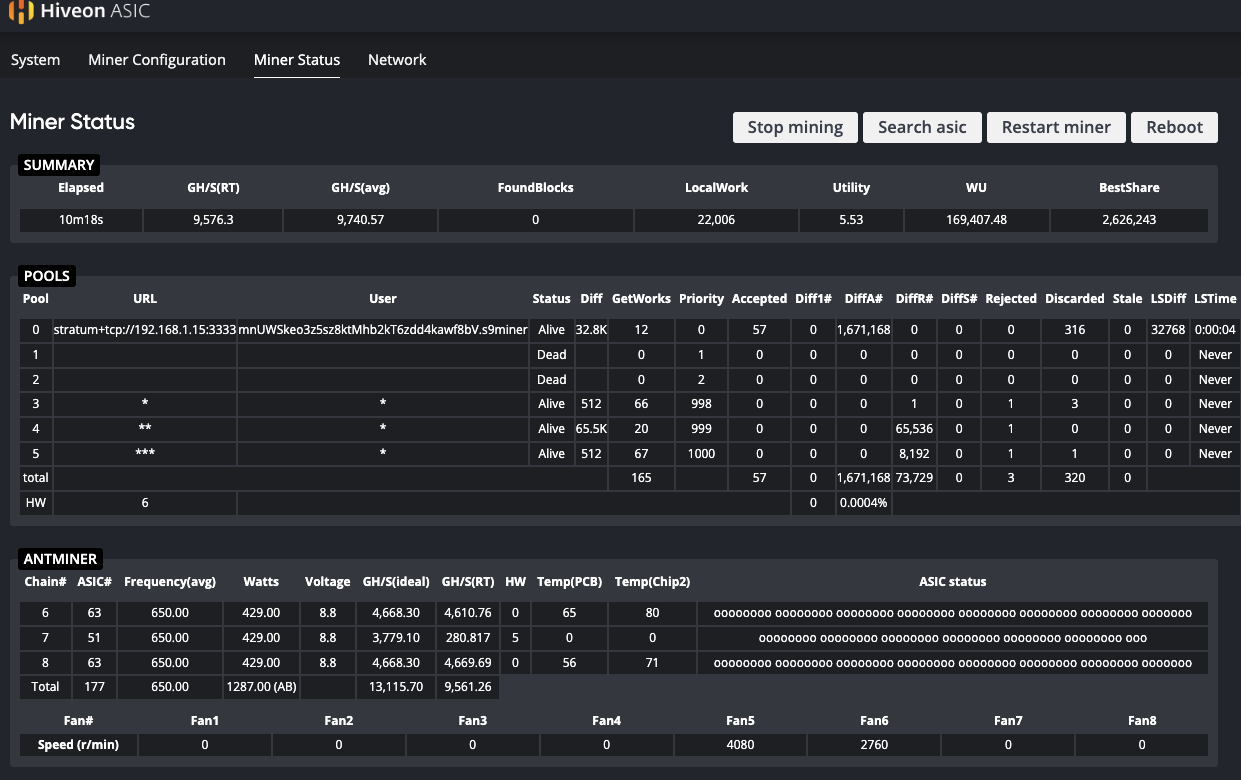
Task: Click pool 5 DiffR# value 8,192
Action: [x=914, y=453]
